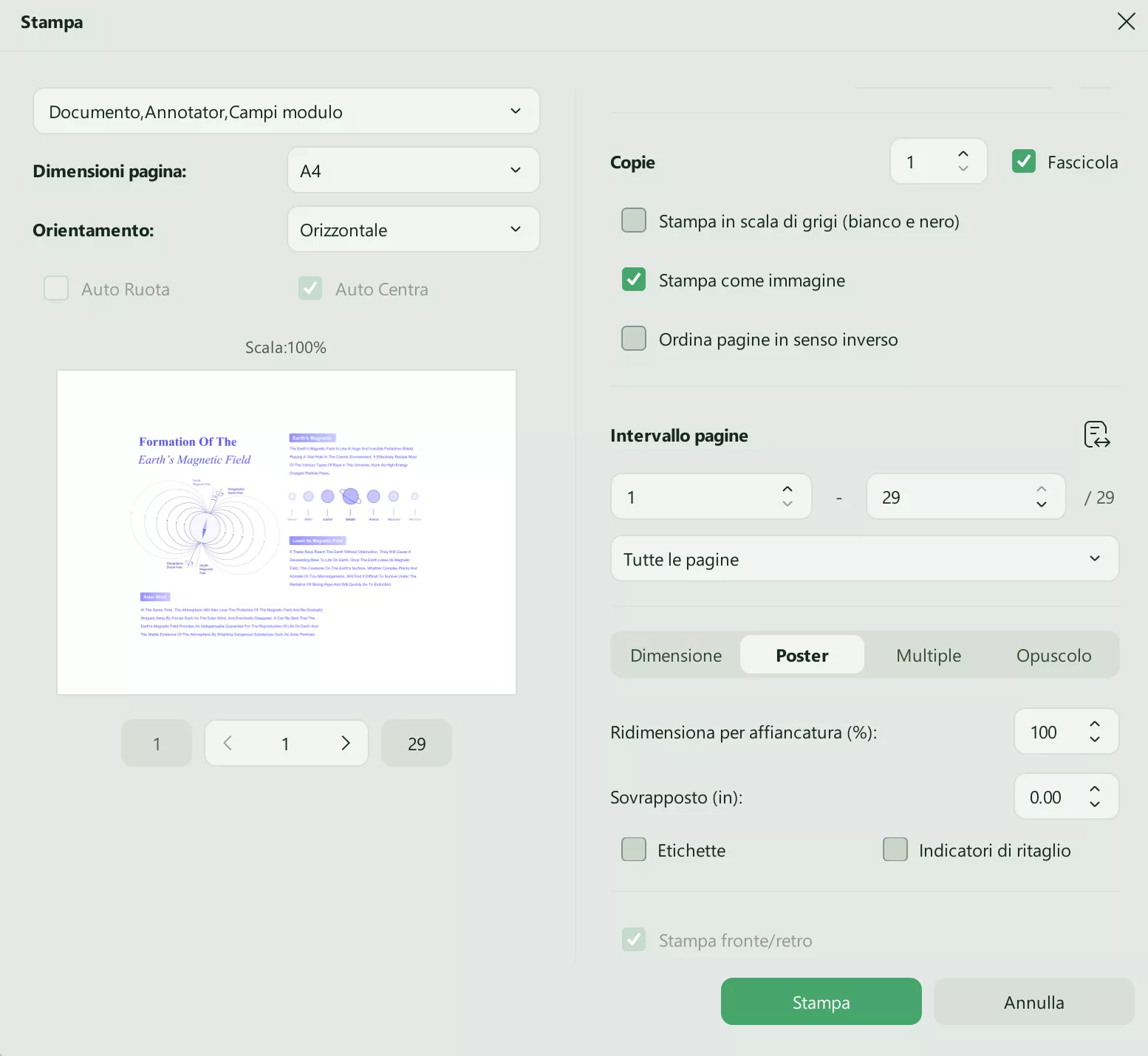Decrease the end page of range
The image size is (1148, 1056).
(x=1042, y=504)
